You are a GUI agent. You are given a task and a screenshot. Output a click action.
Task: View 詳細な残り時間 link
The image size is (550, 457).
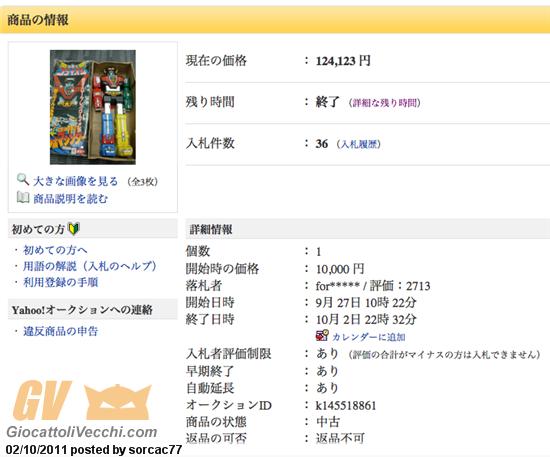385,103
